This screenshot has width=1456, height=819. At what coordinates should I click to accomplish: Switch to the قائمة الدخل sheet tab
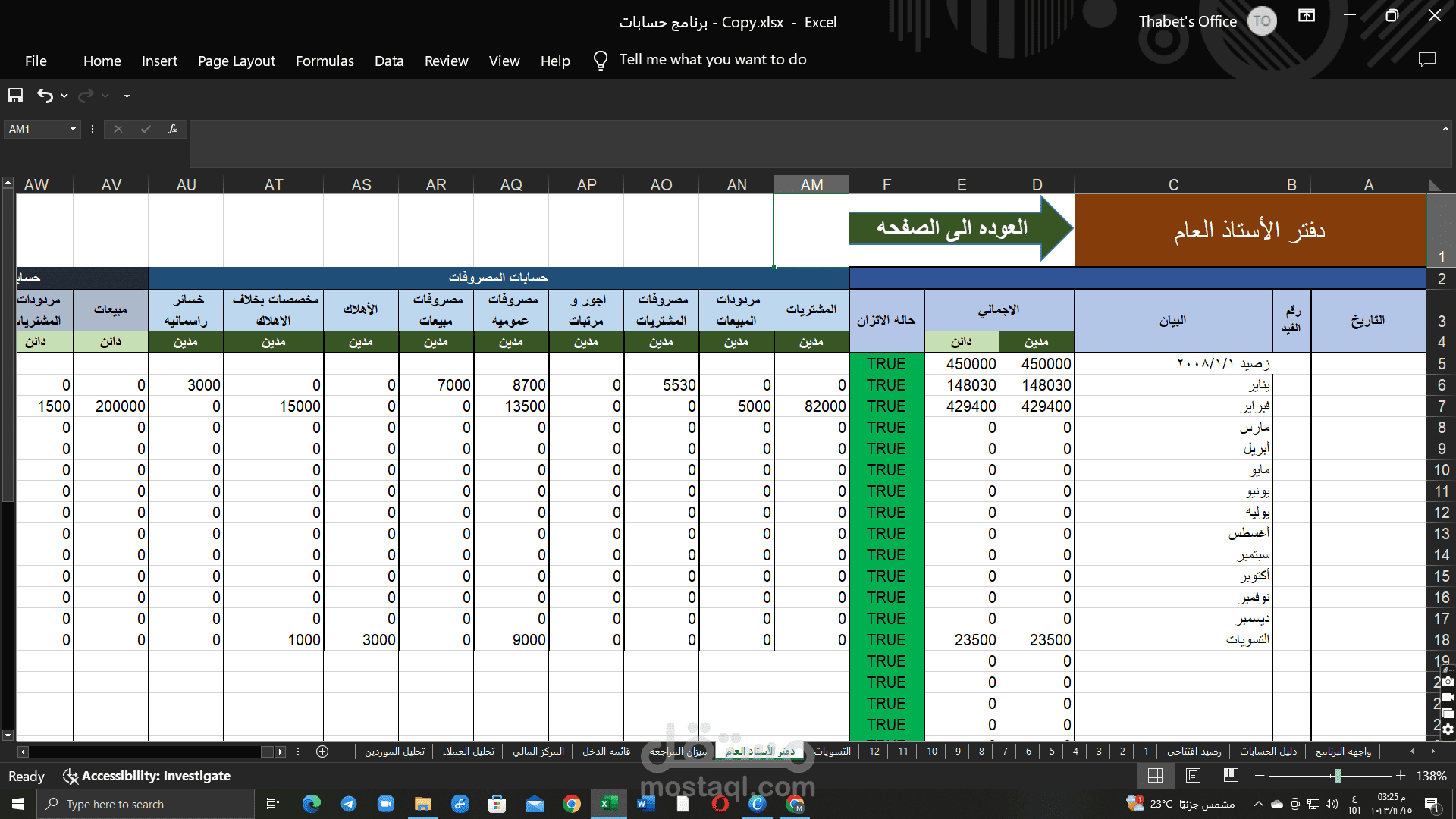606,752
